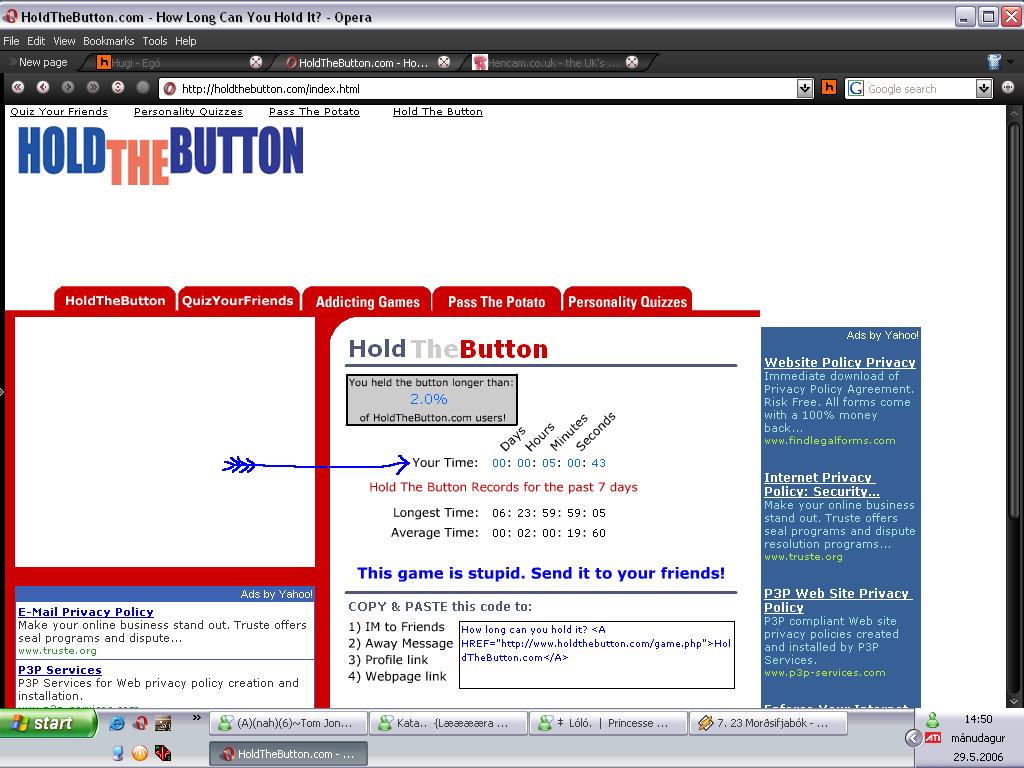The image size is (1024, 768).
Task: Select the Addicting Games site tab
Action: pyautogui.click(x=367, y=301)
